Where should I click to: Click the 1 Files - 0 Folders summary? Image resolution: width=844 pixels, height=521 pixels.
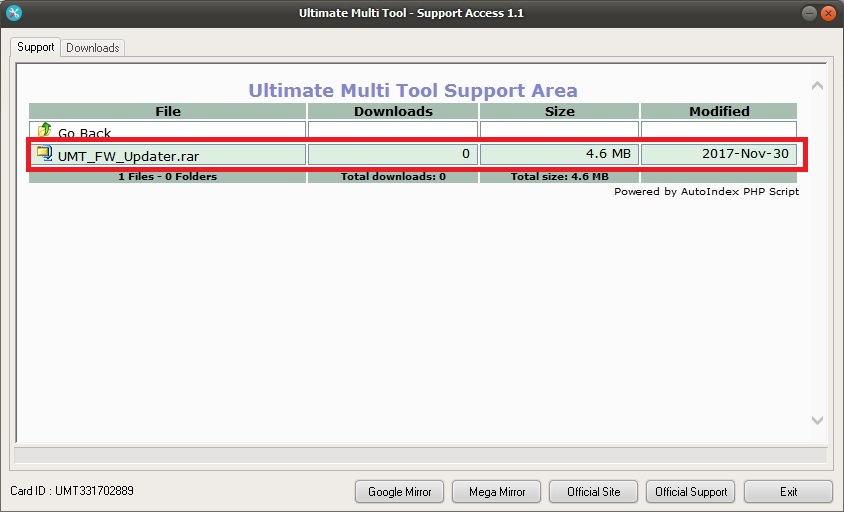coord(167,177)
